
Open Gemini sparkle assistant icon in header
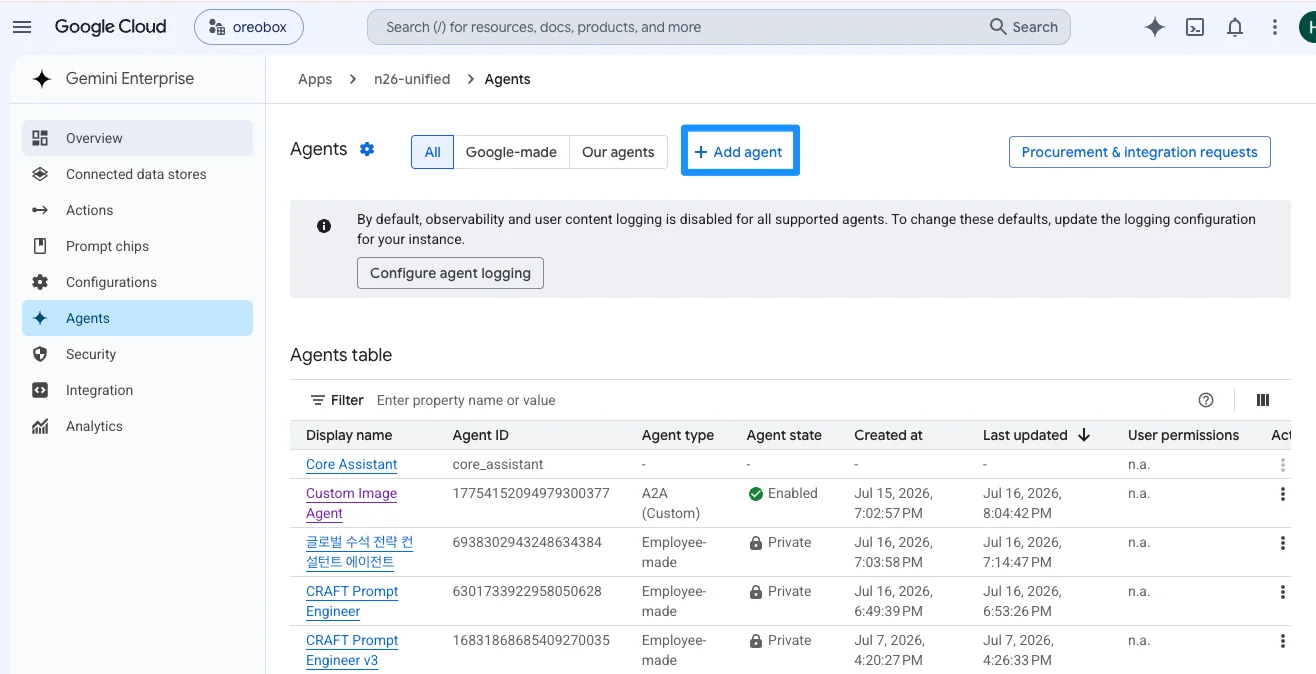pos(1155,27)
